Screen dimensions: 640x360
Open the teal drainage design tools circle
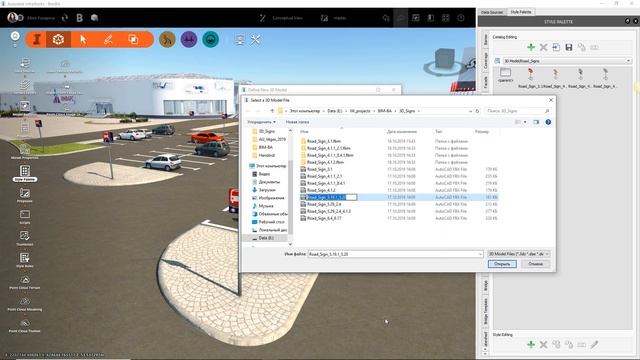pyautogui.click(x=211, y=40)
